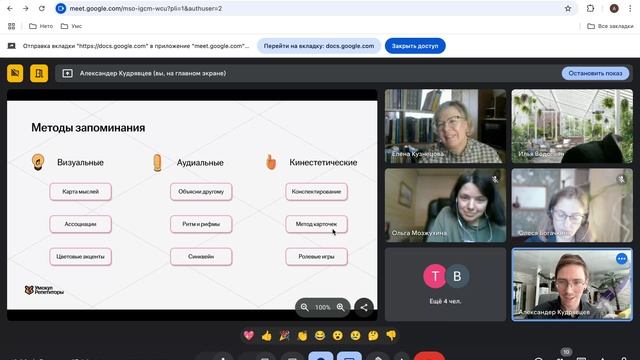Send the thinking face reaction
Screen dimensions: 640x360
point(373,336)
